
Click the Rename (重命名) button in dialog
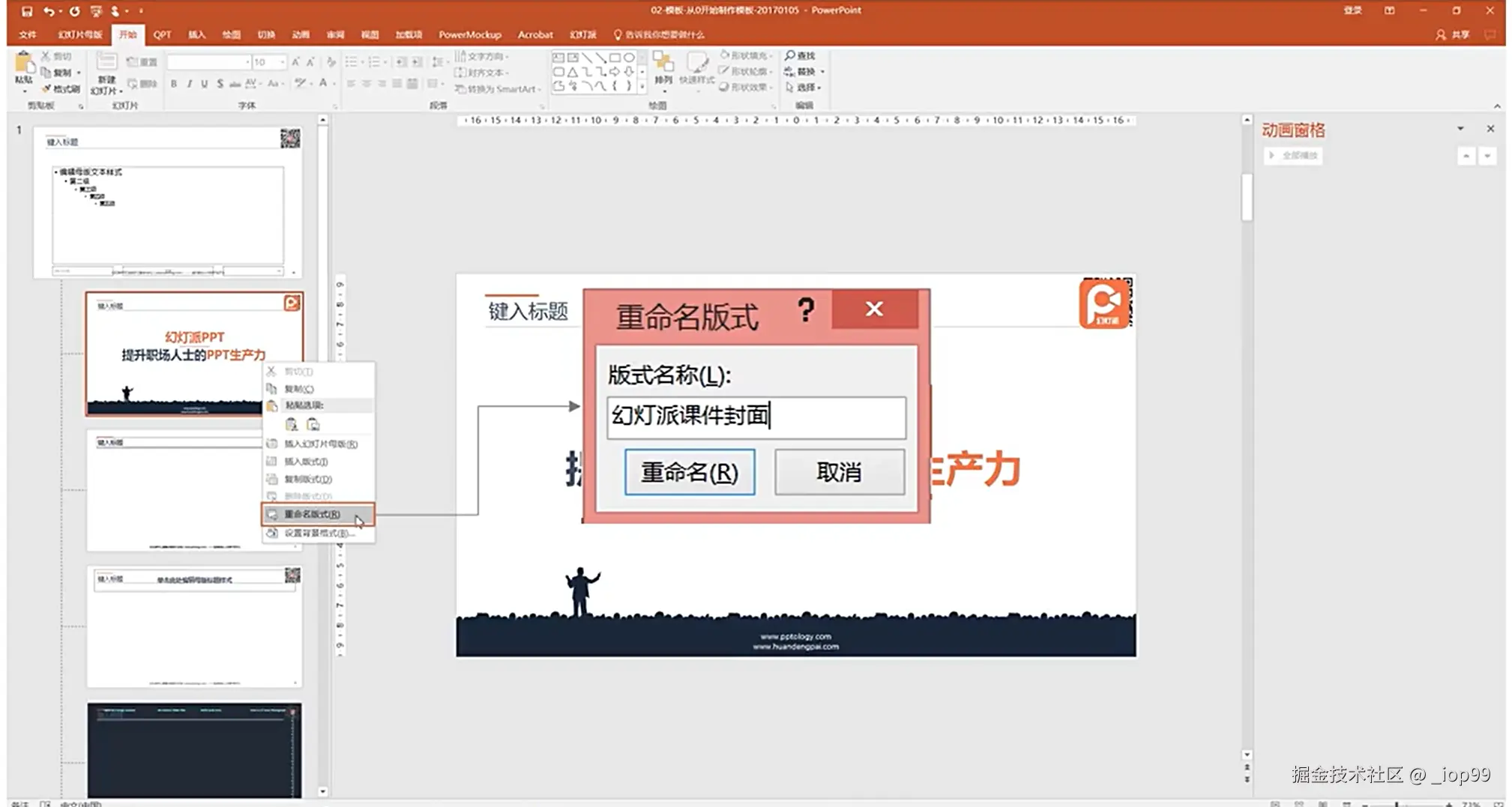690,472
